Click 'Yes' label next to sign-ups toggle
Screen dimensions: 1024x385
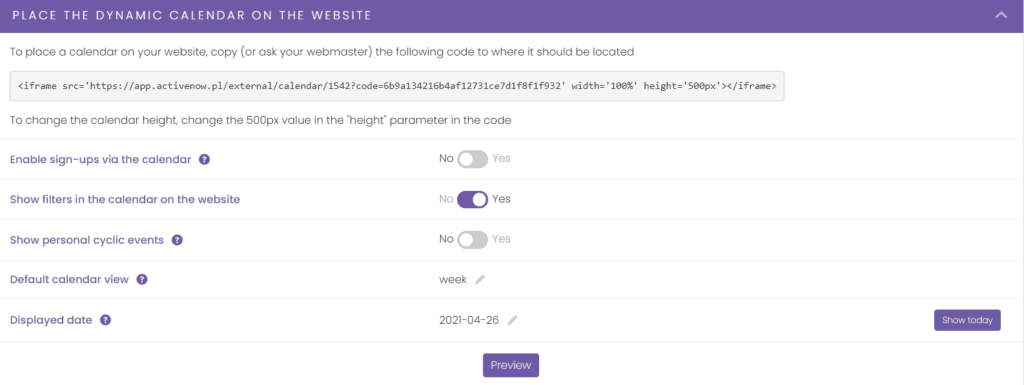(x=501, y=159)
